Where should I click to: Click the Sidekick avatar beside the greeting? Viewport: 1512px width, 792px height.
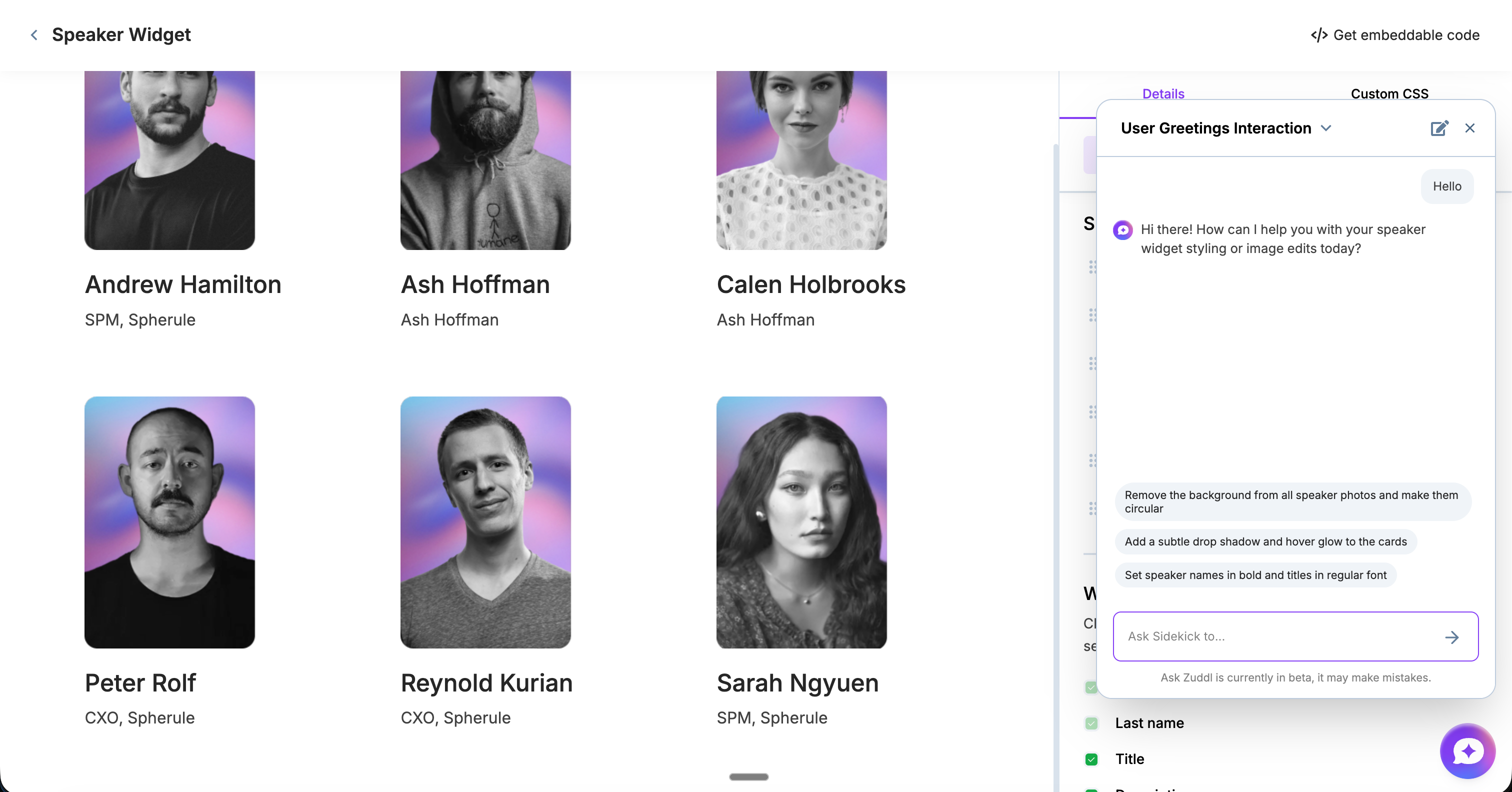tap(1123, 230)
